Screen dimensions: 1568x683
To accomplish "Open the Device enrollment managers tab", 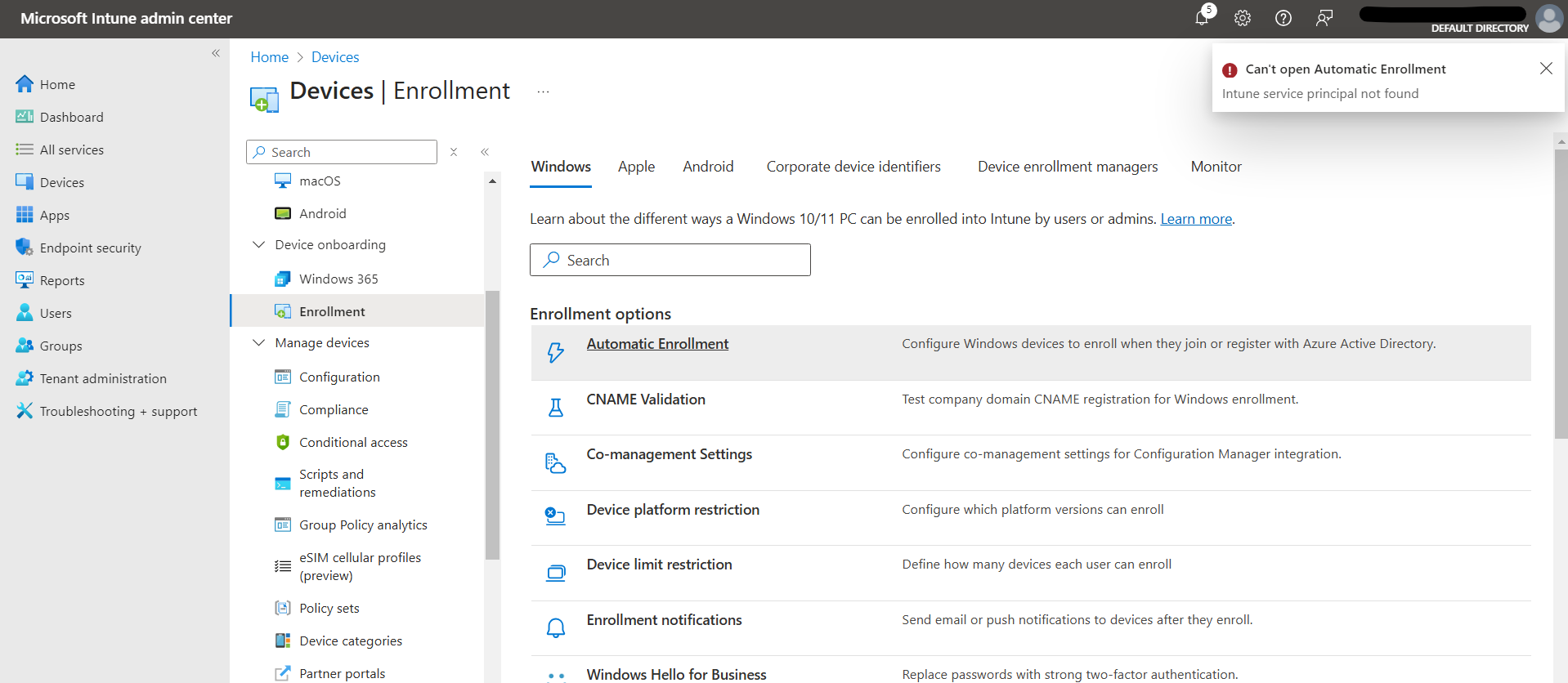I will point(1068,167).
